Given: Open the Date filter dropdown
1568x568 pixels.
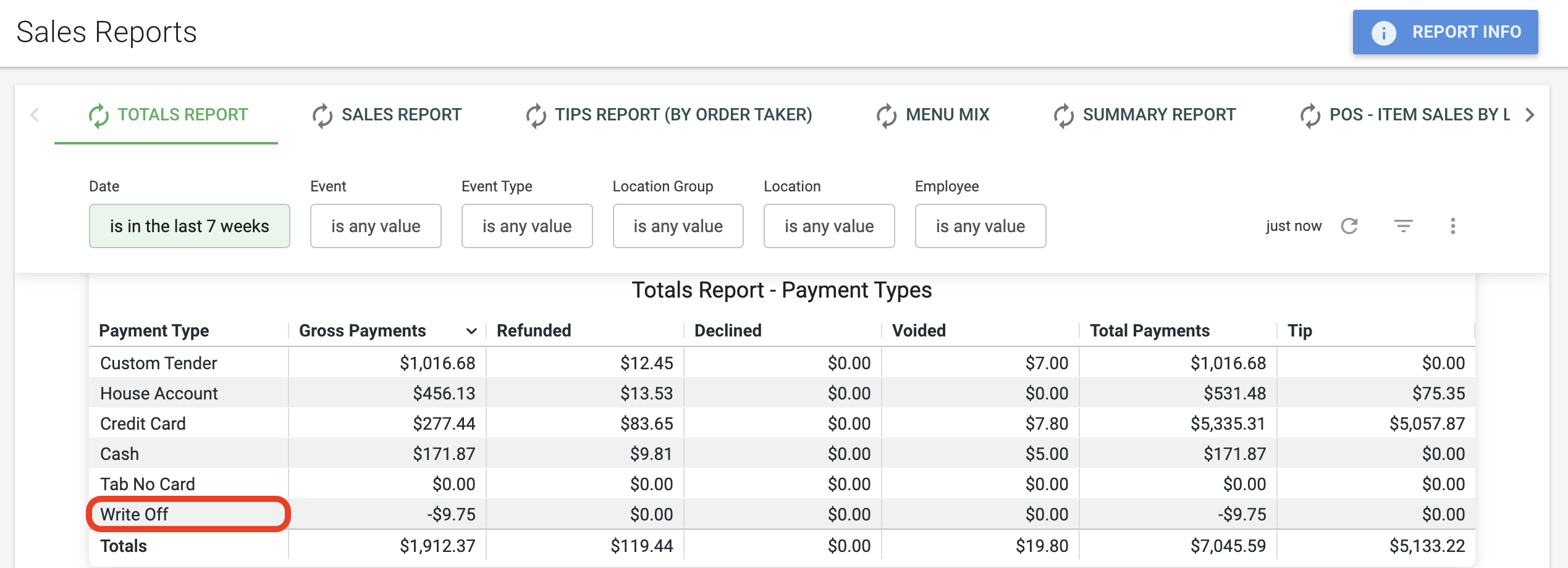Looking at the screenshot, I should [190, 226].
